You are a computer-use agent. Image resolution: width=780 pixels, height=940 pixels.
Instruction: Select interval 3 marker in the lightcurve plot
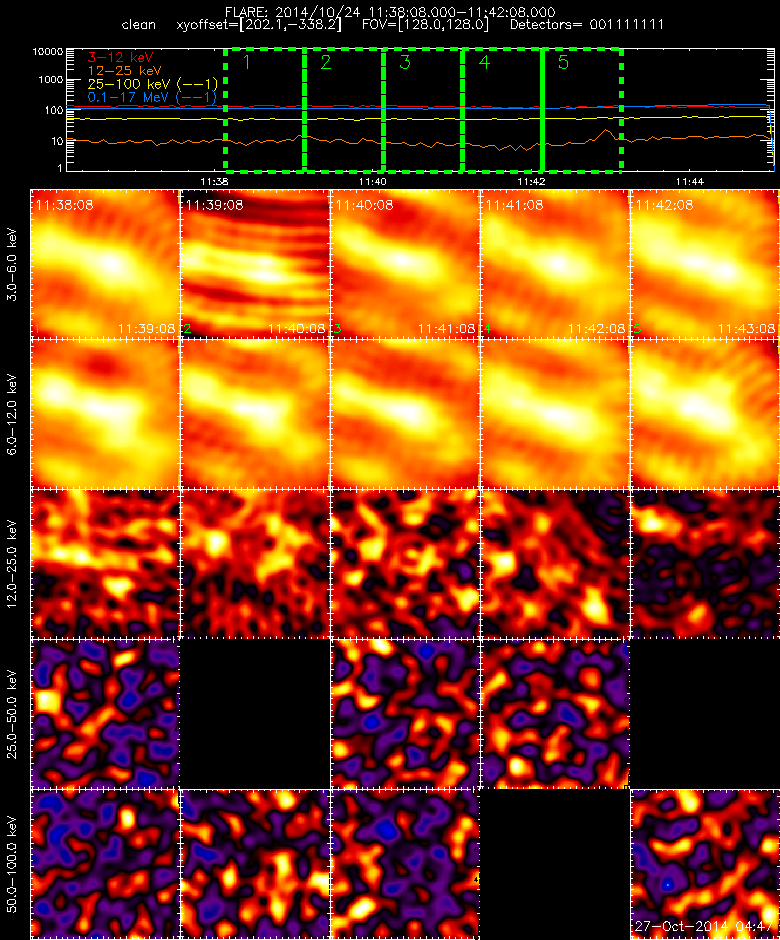405,62
